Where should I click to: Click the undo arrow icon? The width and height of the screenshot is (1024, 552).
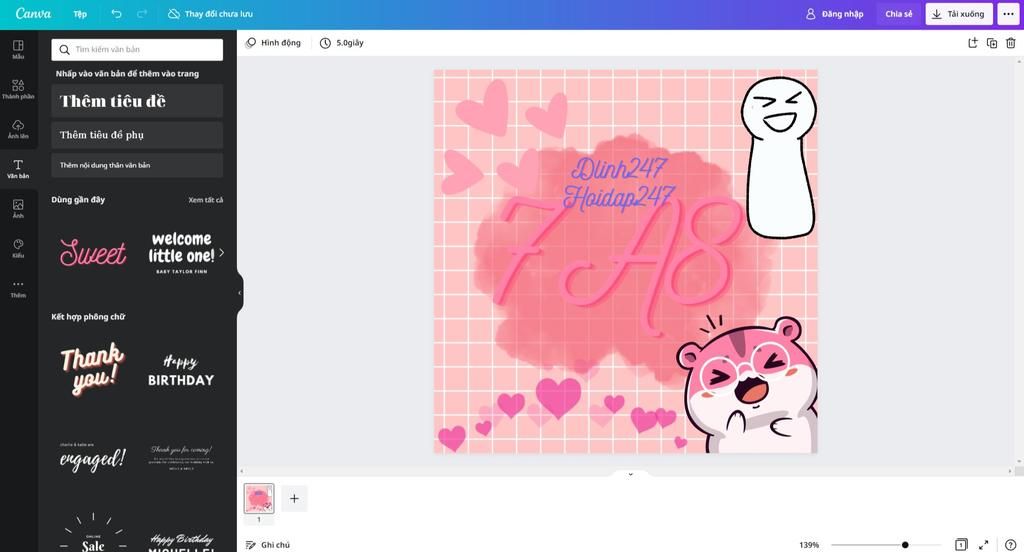[x=117, y=14]
